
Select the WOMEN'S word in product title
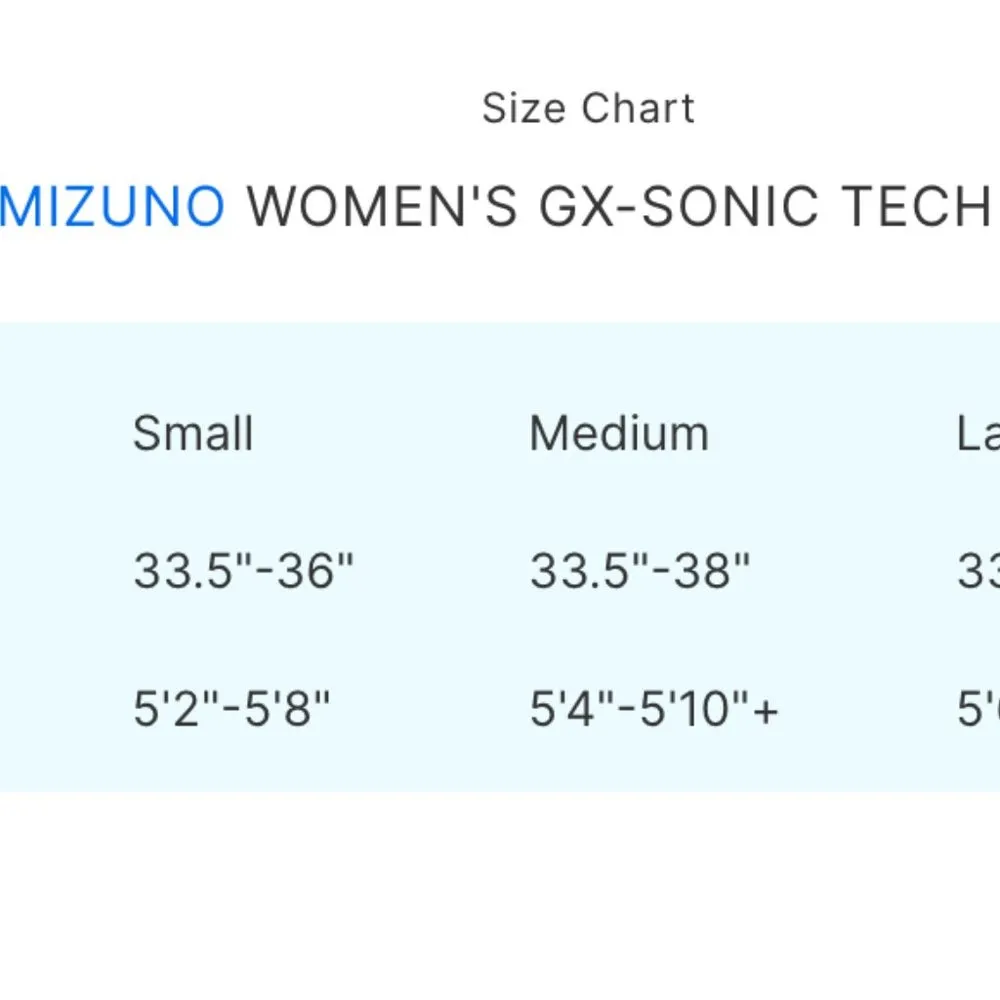383,206
